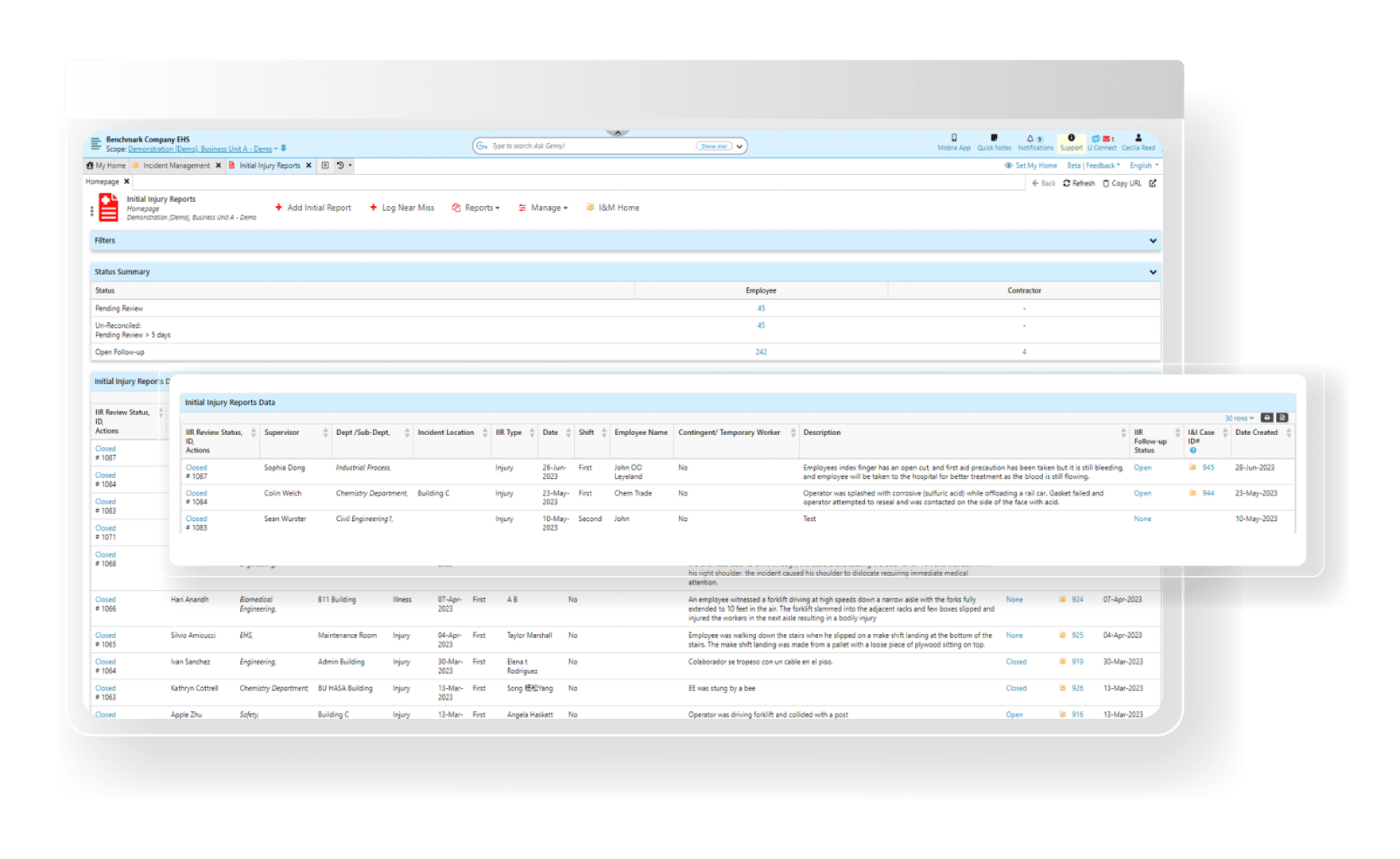The image size is (1400, 859).
Task: Open the Open Follow-up employee count 242
Action: [x=761, y=352]
